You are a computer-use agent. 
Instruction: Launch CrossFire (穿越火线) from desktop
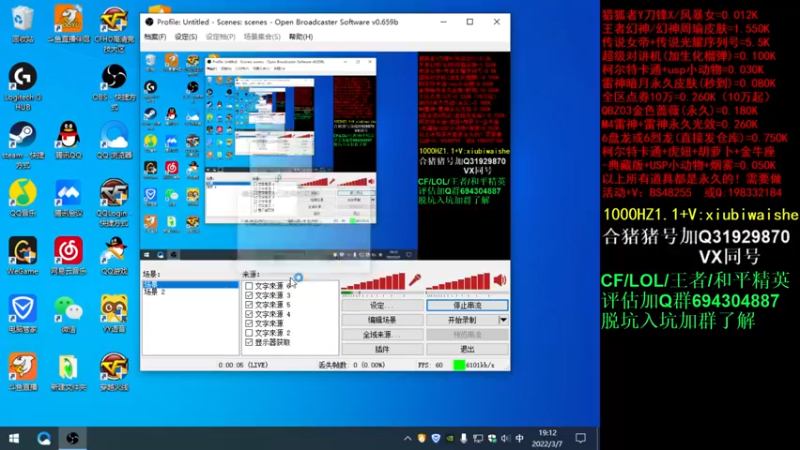[x=114, y=372]
